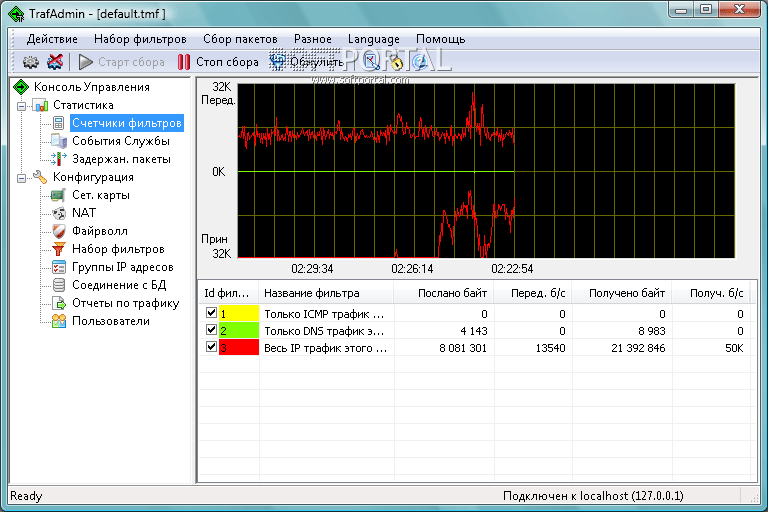
Task: Click the Отчеты по трафику icon
Action: pyautogui.click(x=59, y=303)
